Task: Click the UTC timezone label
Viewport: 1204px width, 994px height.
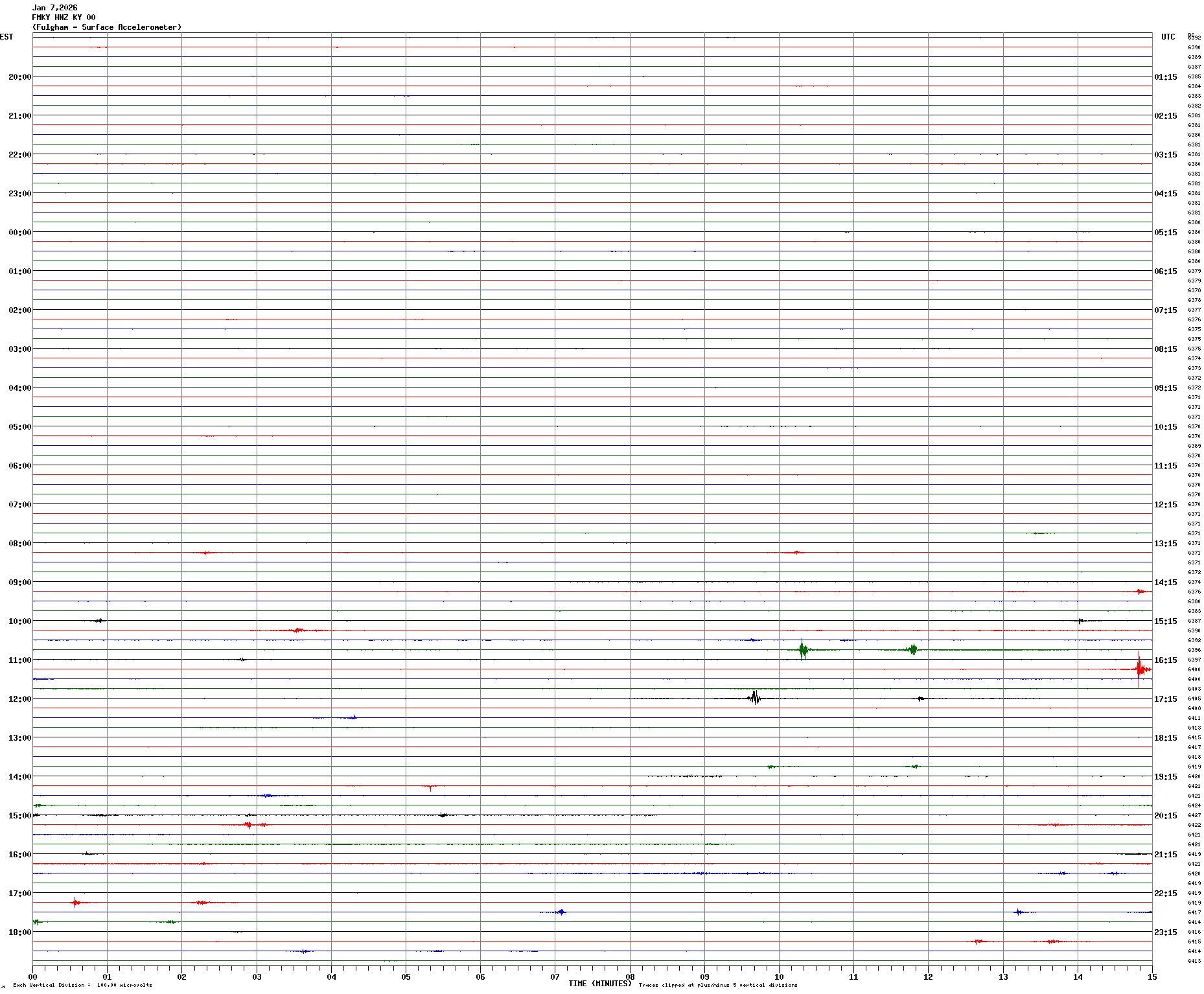Action: (x=1168, y=37)
